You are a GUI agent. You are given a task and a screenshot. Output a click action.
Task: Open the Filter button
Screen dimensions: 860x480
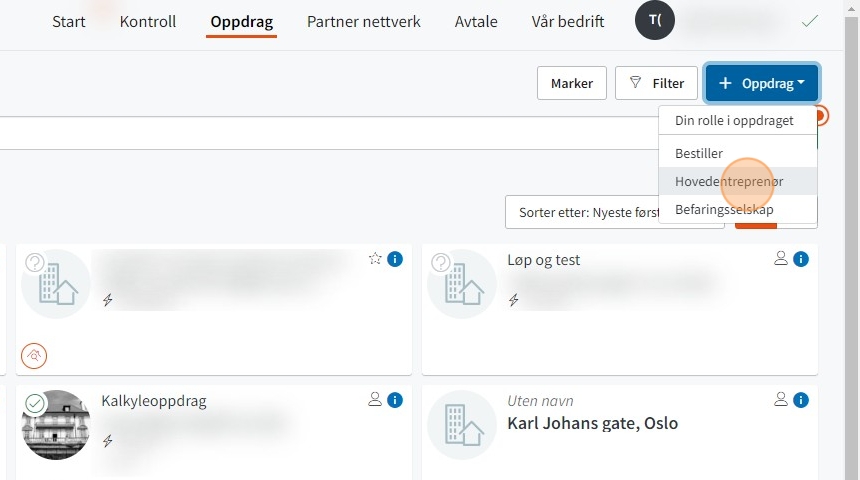coord(656,83)
